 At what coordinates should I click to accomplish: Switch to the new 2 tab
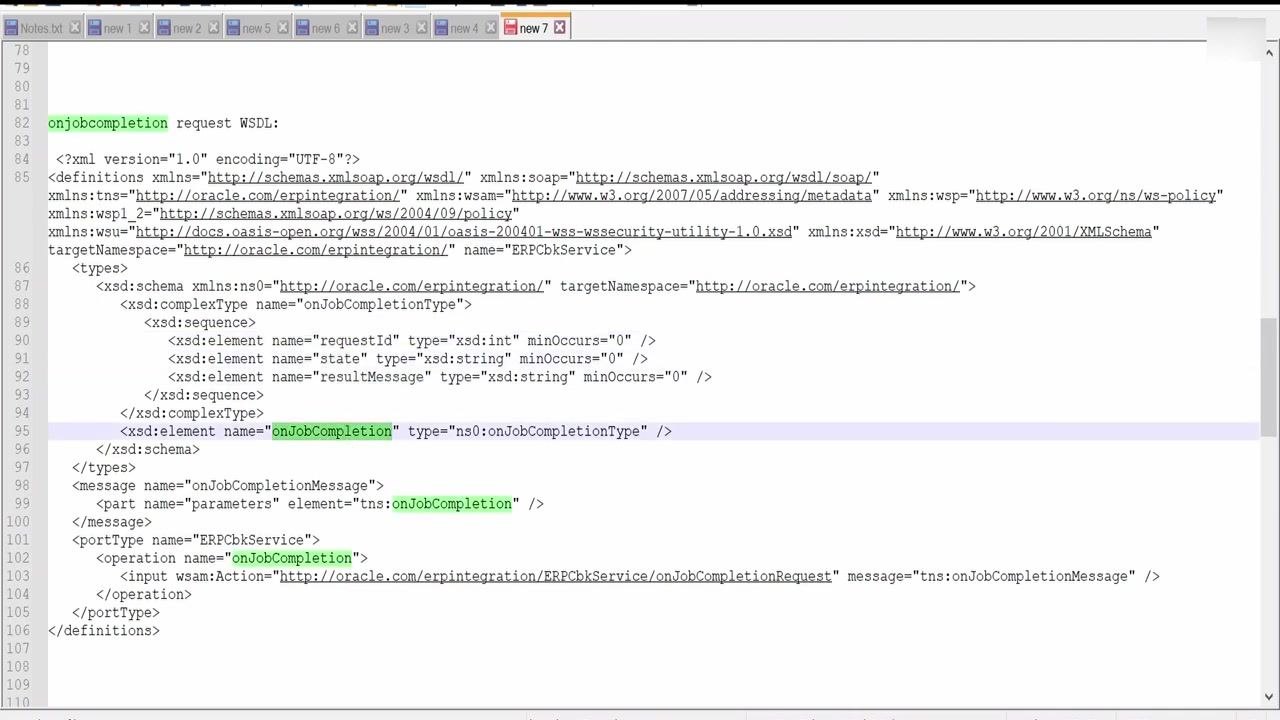tap(187, 28)
